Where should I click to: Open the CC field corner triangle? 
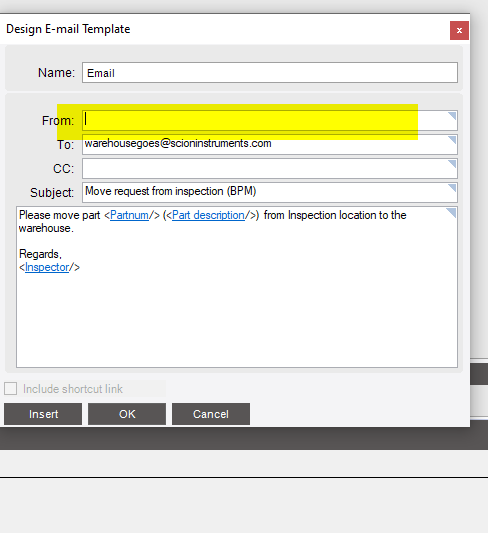point(452,164)
